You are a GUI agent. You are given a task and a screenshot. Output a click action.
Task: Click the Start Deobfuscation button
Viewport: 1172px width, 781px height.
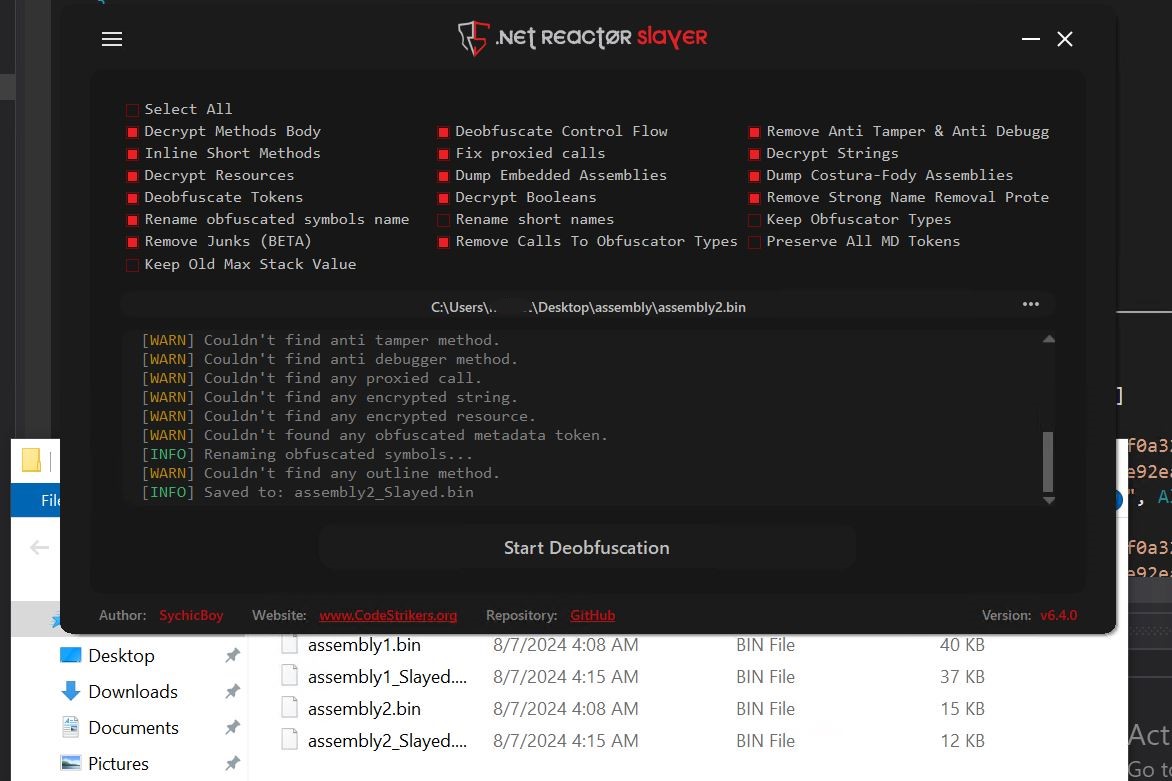(x=586, y=548)
